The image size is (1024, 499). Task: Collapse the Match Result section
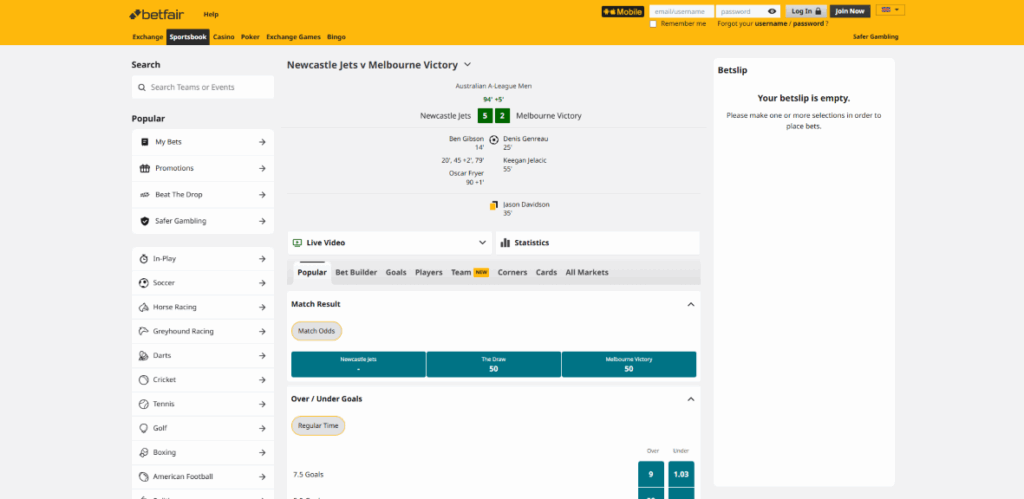690,304
